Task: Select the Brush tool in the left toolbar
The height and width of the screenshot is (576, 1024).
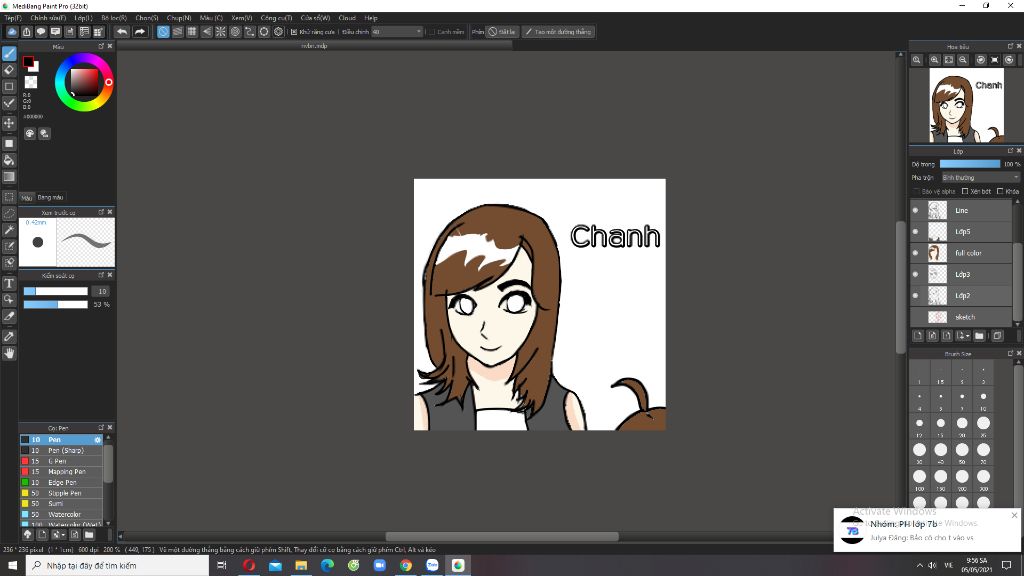Action: [9, 54]
